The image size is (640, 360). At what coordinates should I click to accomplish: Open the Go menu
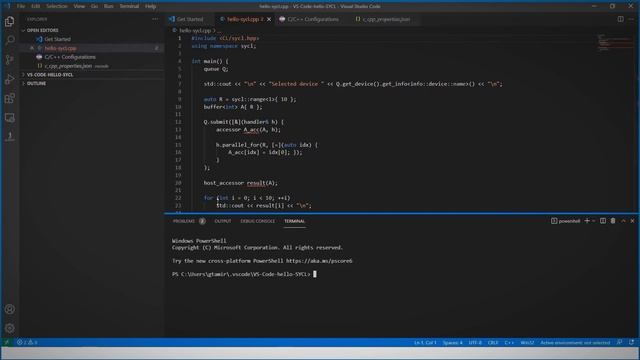[94, 6]
